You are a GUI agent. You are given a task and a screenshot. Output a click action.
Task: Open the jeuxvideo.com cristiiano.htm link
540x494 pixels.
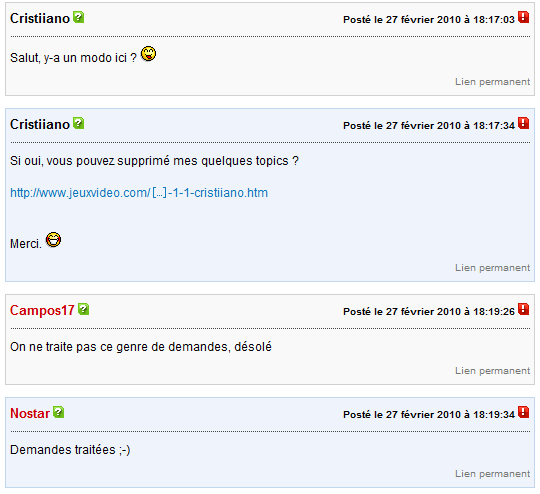[x=139, y=193]
